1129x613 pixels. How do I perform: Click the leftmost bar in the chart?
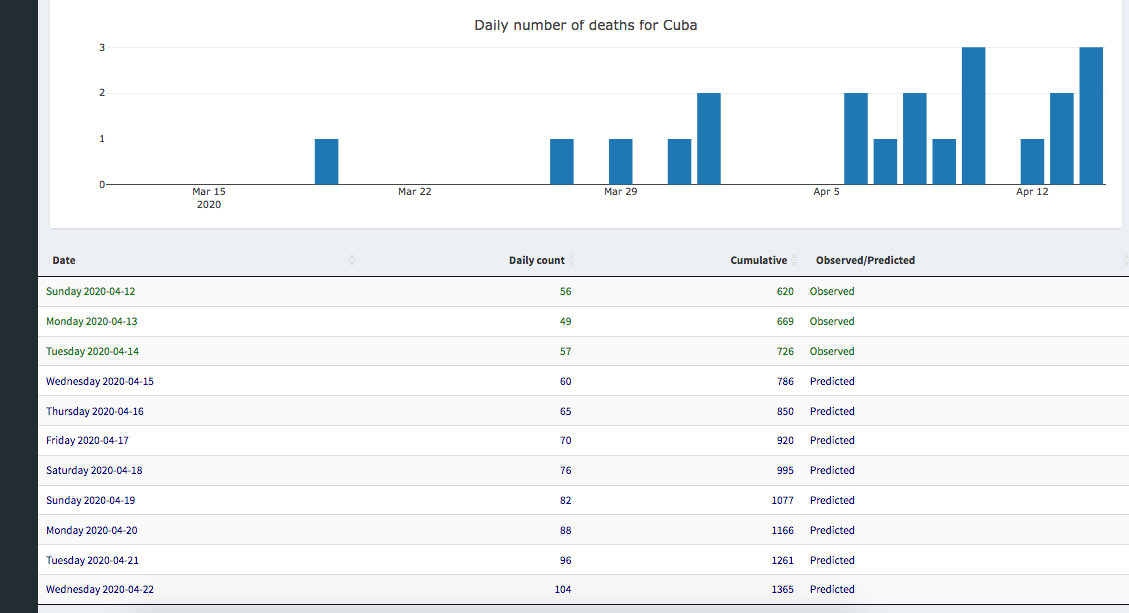coord(327,162)
